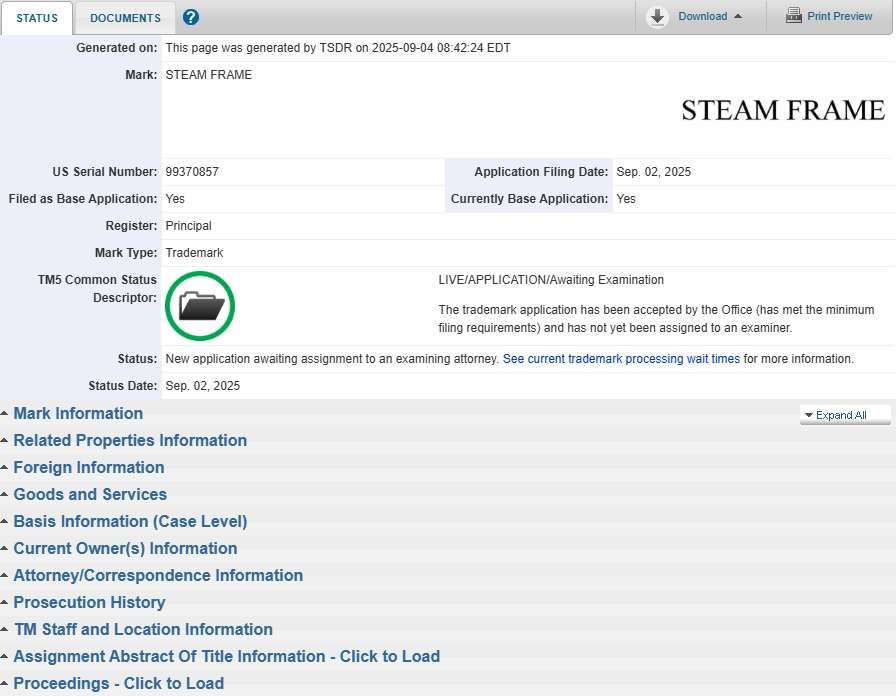Expand the Prosecution History section

[x=89, y=603]
